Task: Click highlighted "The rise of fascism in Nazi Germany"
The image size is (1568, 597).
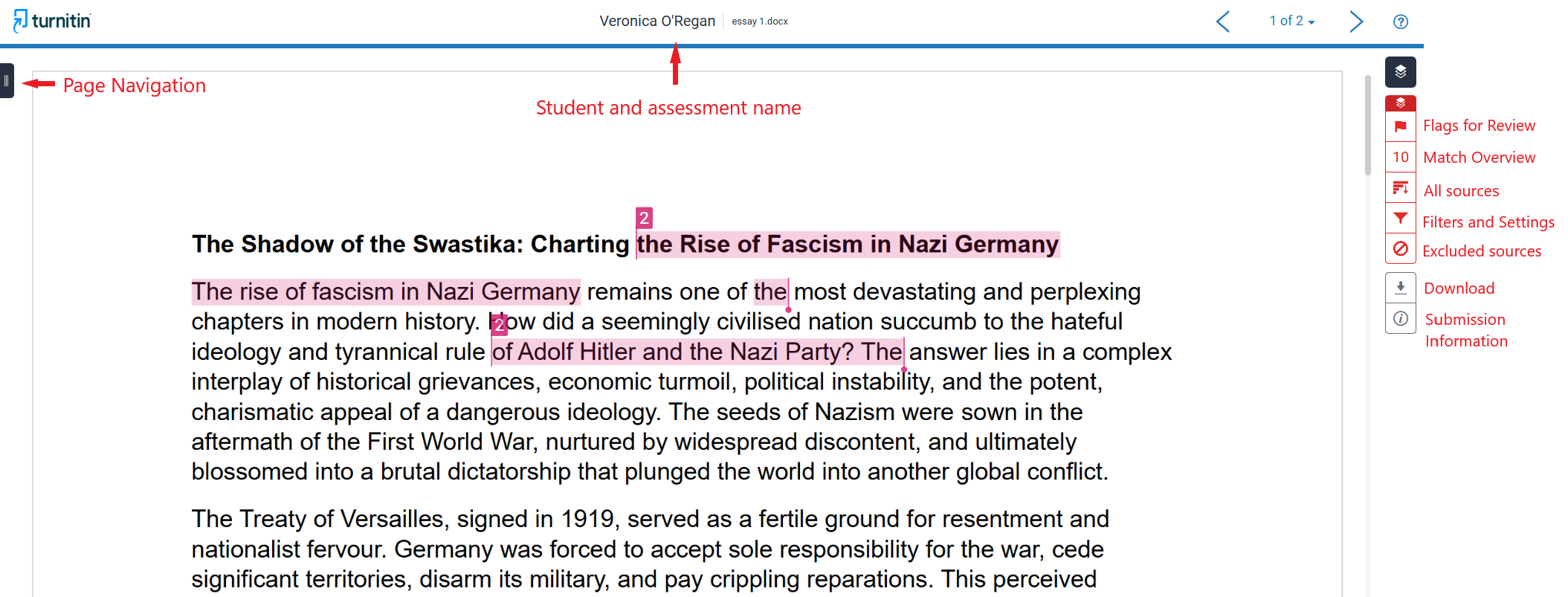Action: 385,291
